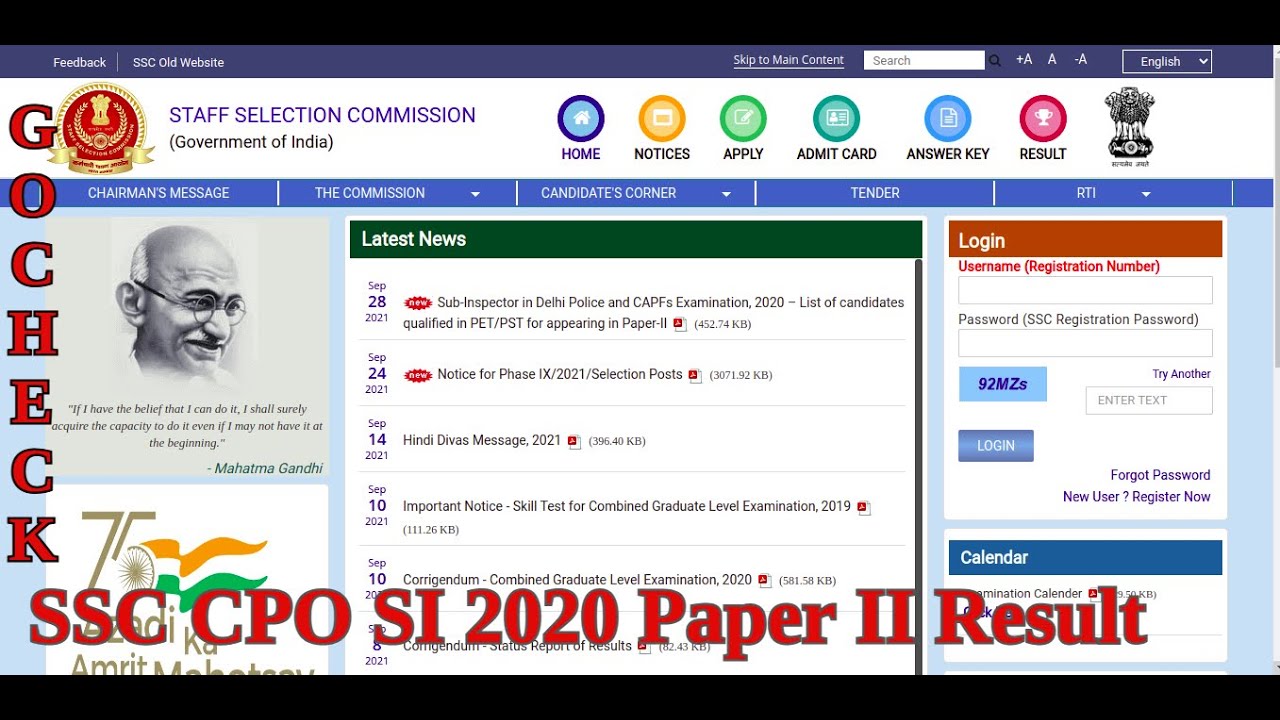Click the SSC logo emblem
Viewport: 1280px width, 720px height.
click(x=101, y=128)
